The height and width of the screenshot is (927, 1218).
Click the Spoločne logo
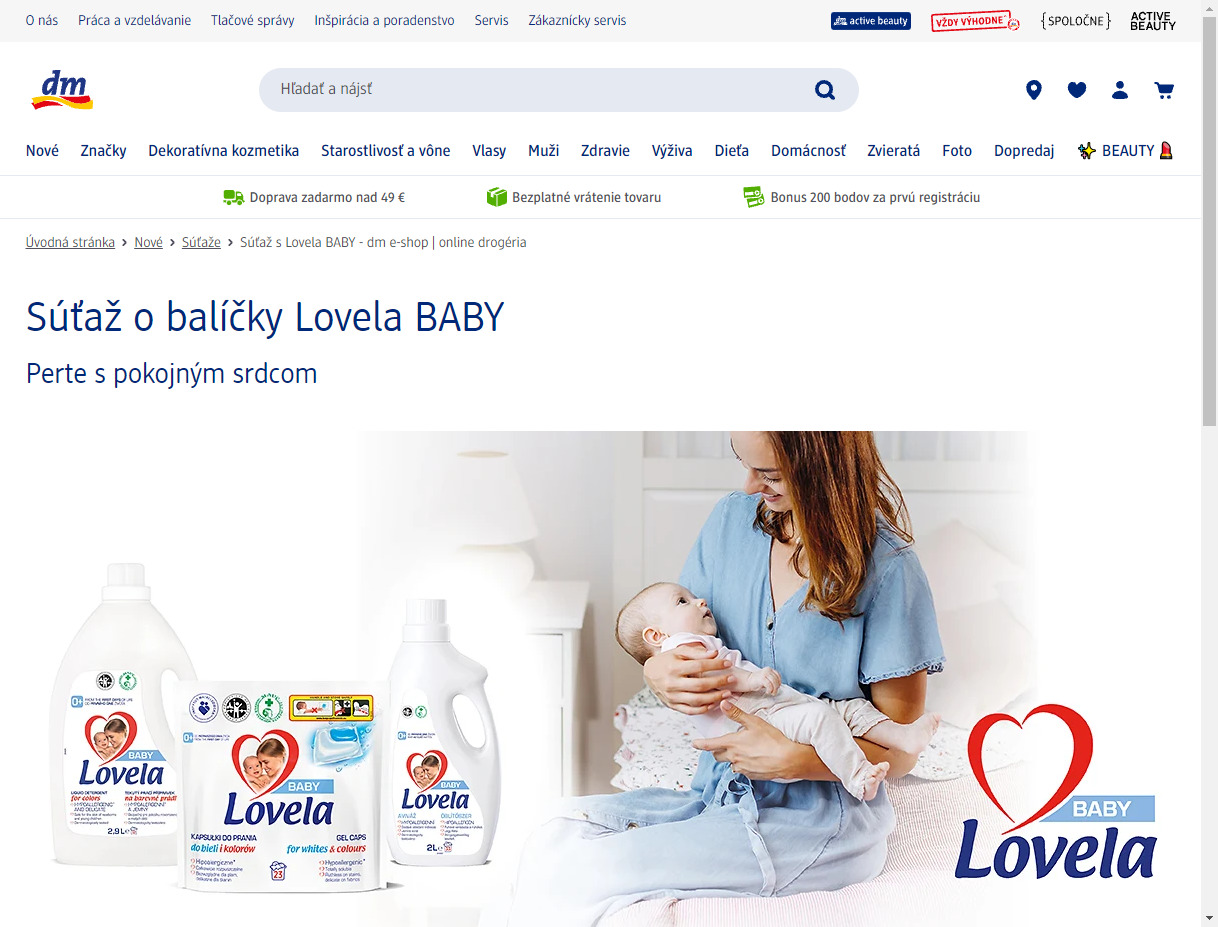point(1075,21)
